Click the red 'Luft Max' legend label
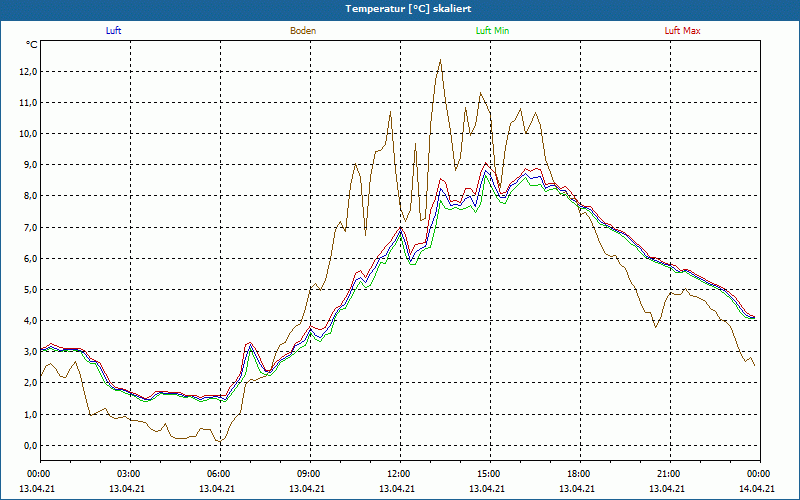This screenshot has height=500, width=800. (682, 31)
